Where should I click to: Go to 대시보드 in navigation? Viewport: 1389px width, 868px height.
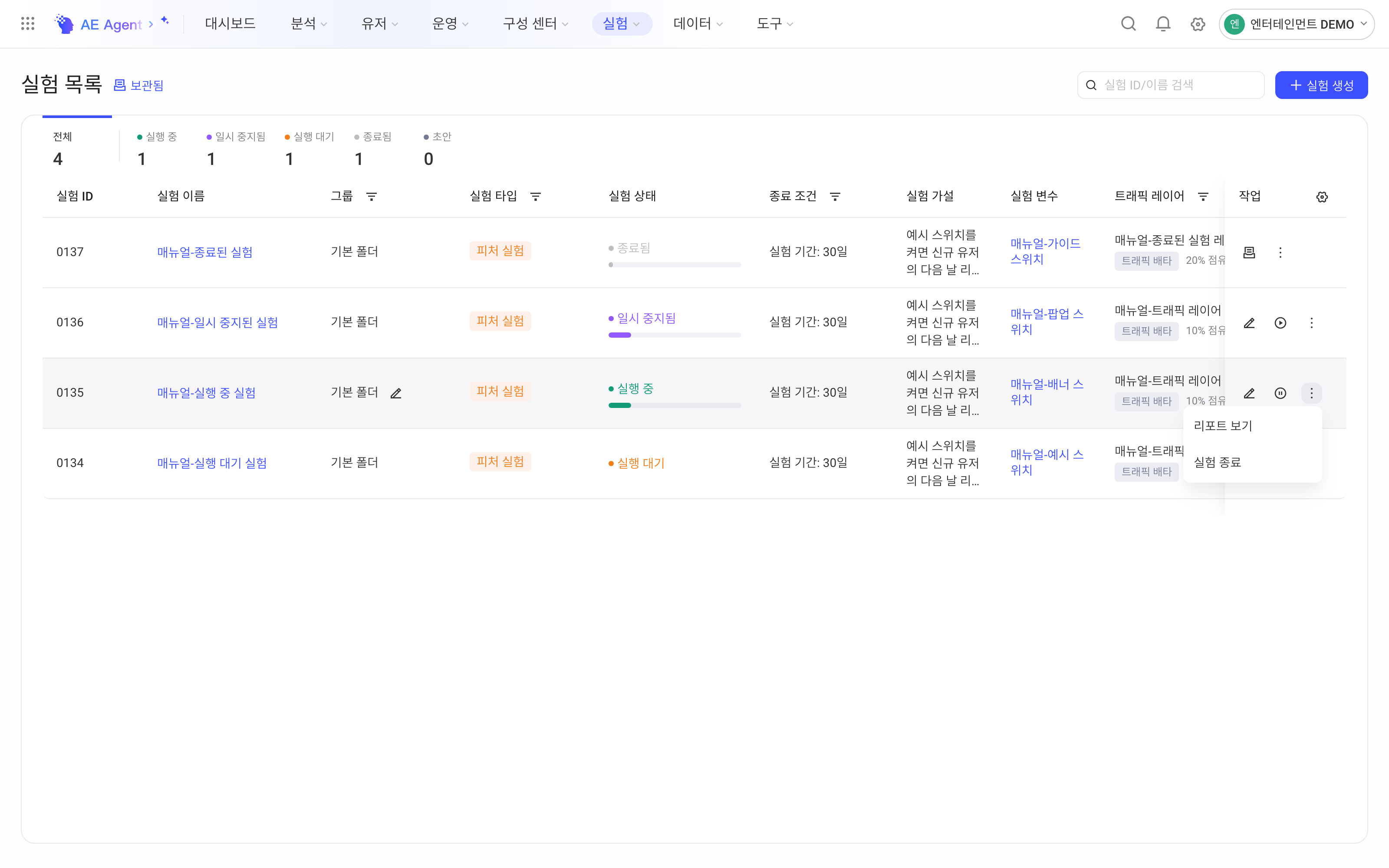[230, 23]
